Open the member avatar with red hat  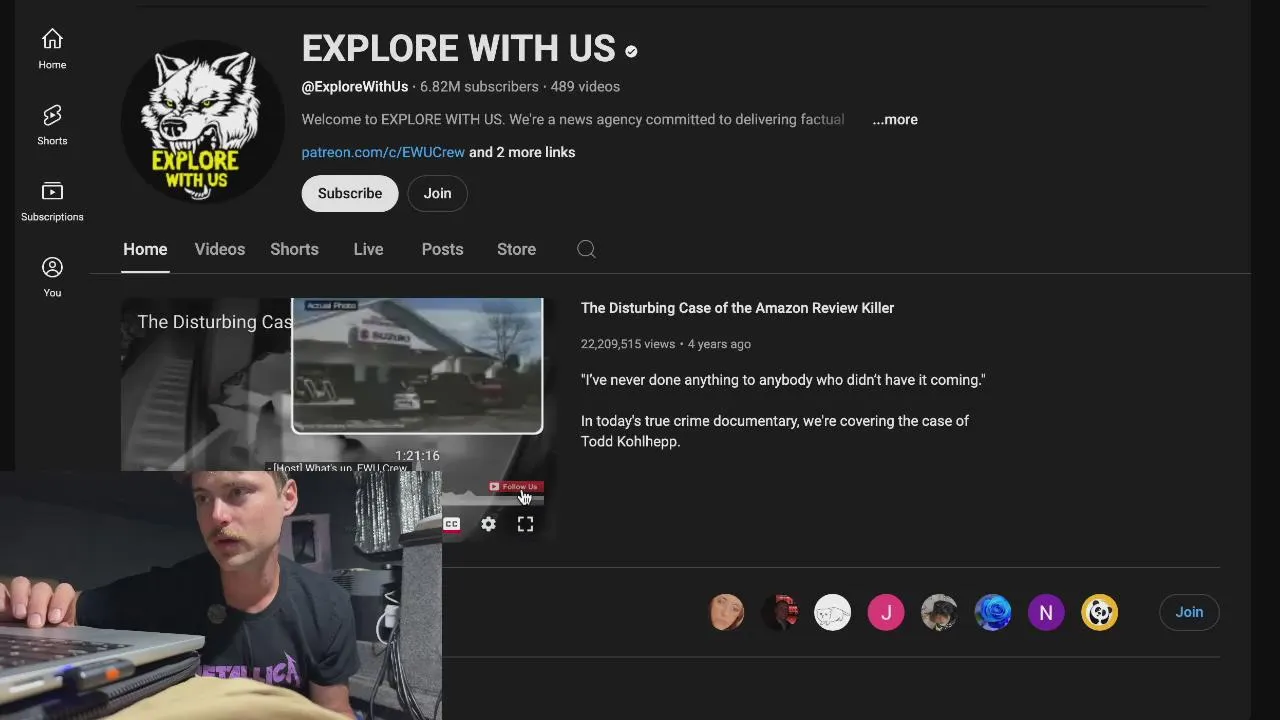tap(779, 612)
